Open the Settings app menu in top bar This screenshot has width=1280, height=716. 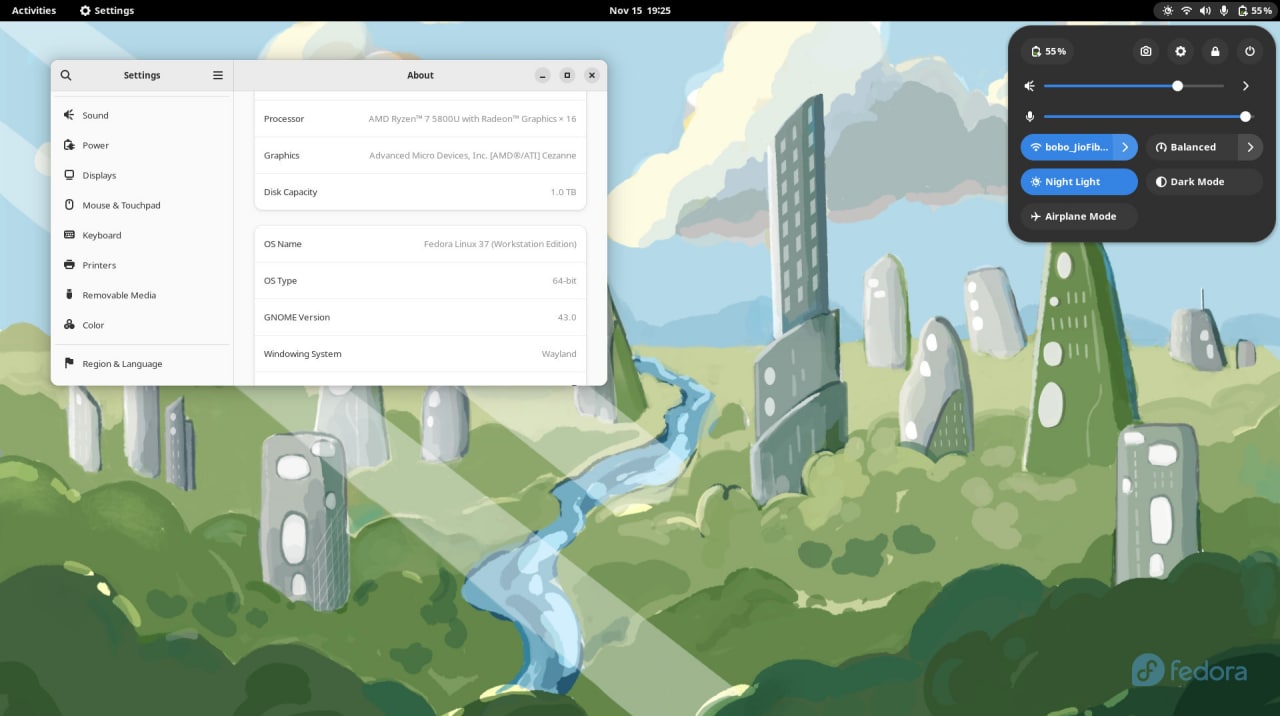(107, 10)
